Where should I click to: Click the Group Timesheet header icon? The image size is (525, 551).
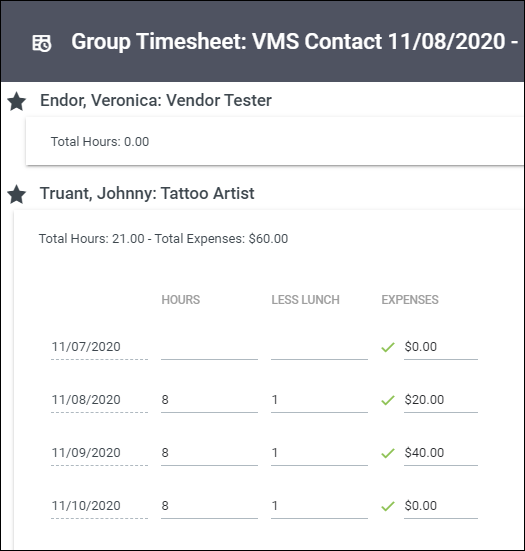pyautogui.click(x=42, y=43)
